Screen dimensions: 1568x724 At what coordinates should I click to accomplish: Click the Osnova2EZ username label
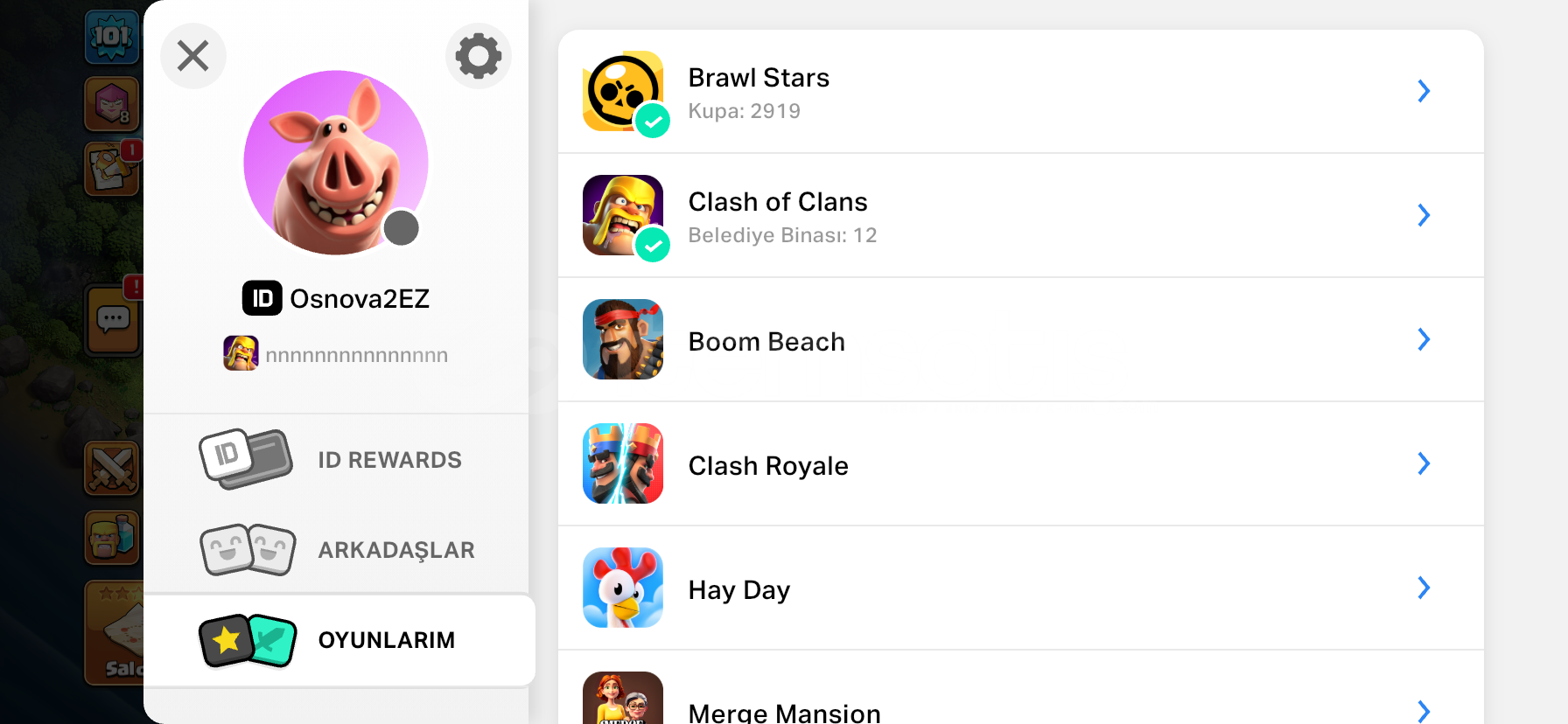point(359,299)
